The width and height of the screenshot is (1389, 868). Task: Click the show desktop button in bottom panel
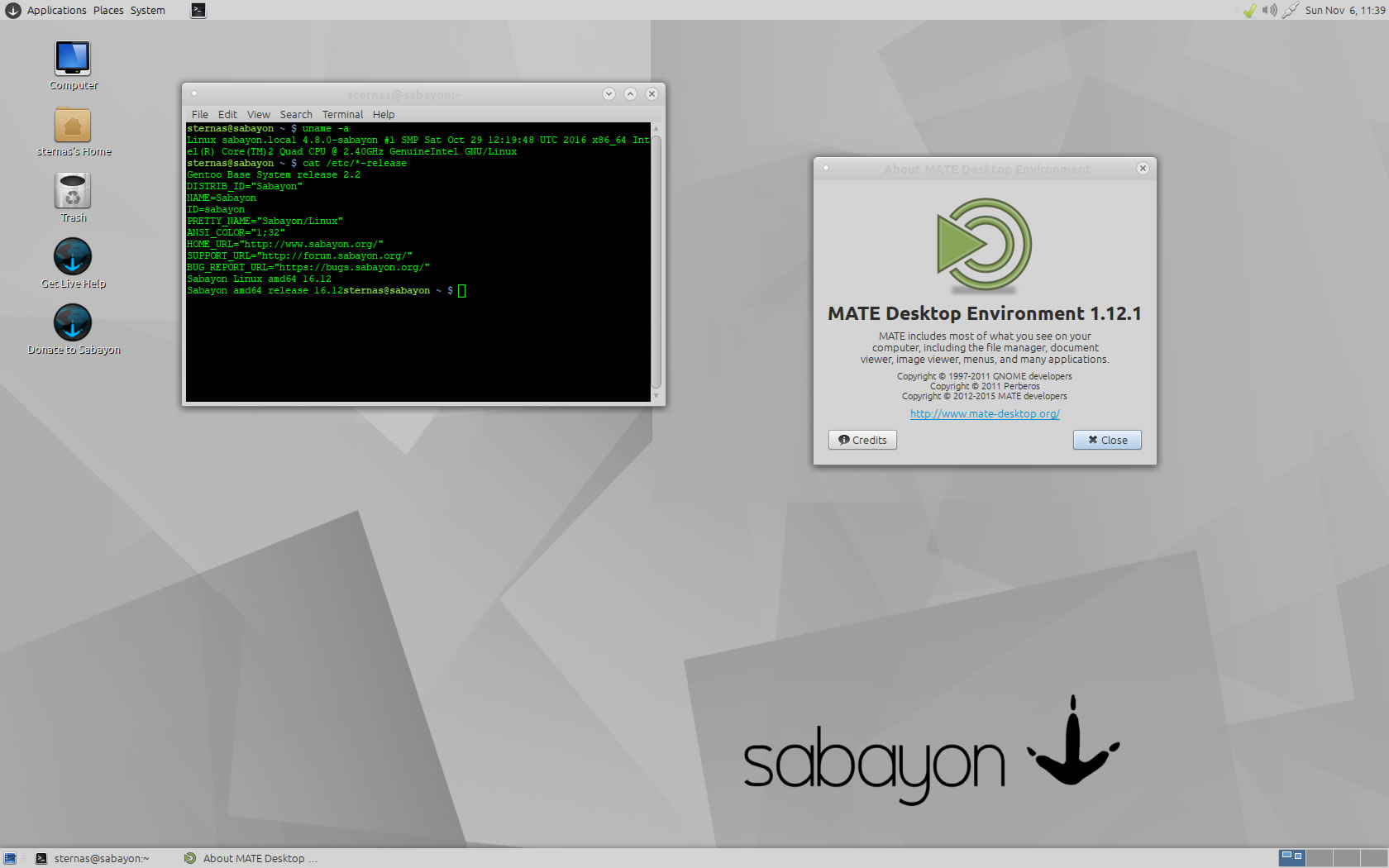coord(10,858)
